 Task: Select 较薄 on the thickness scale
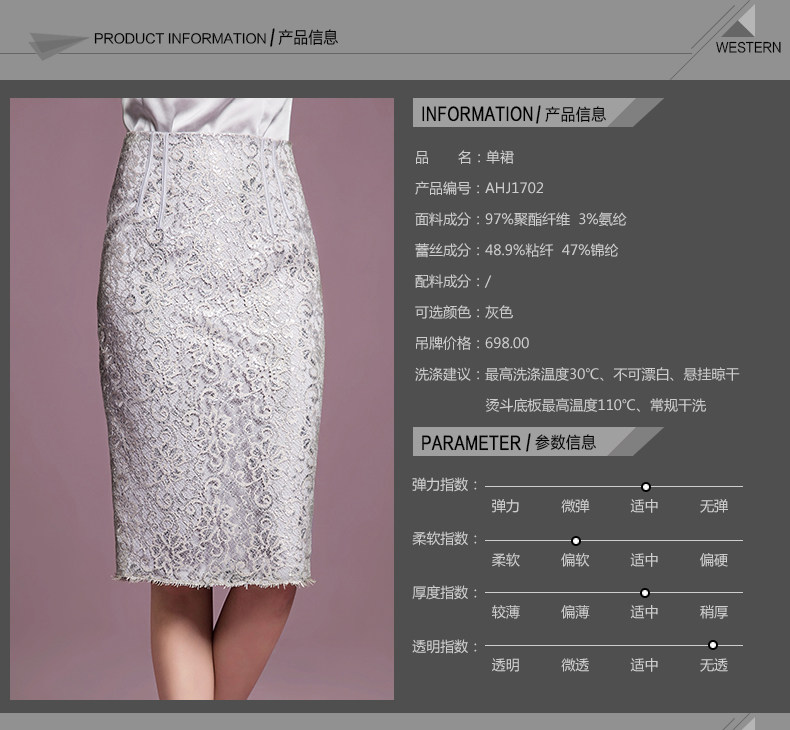coord(505,612)
